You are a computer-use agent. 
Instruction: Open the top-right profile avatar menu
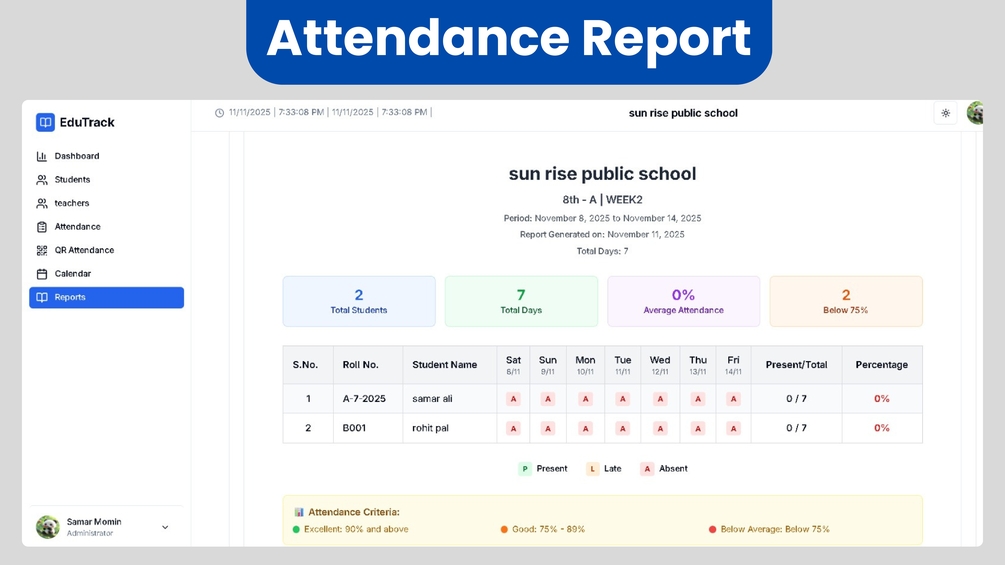pos(975,113)
